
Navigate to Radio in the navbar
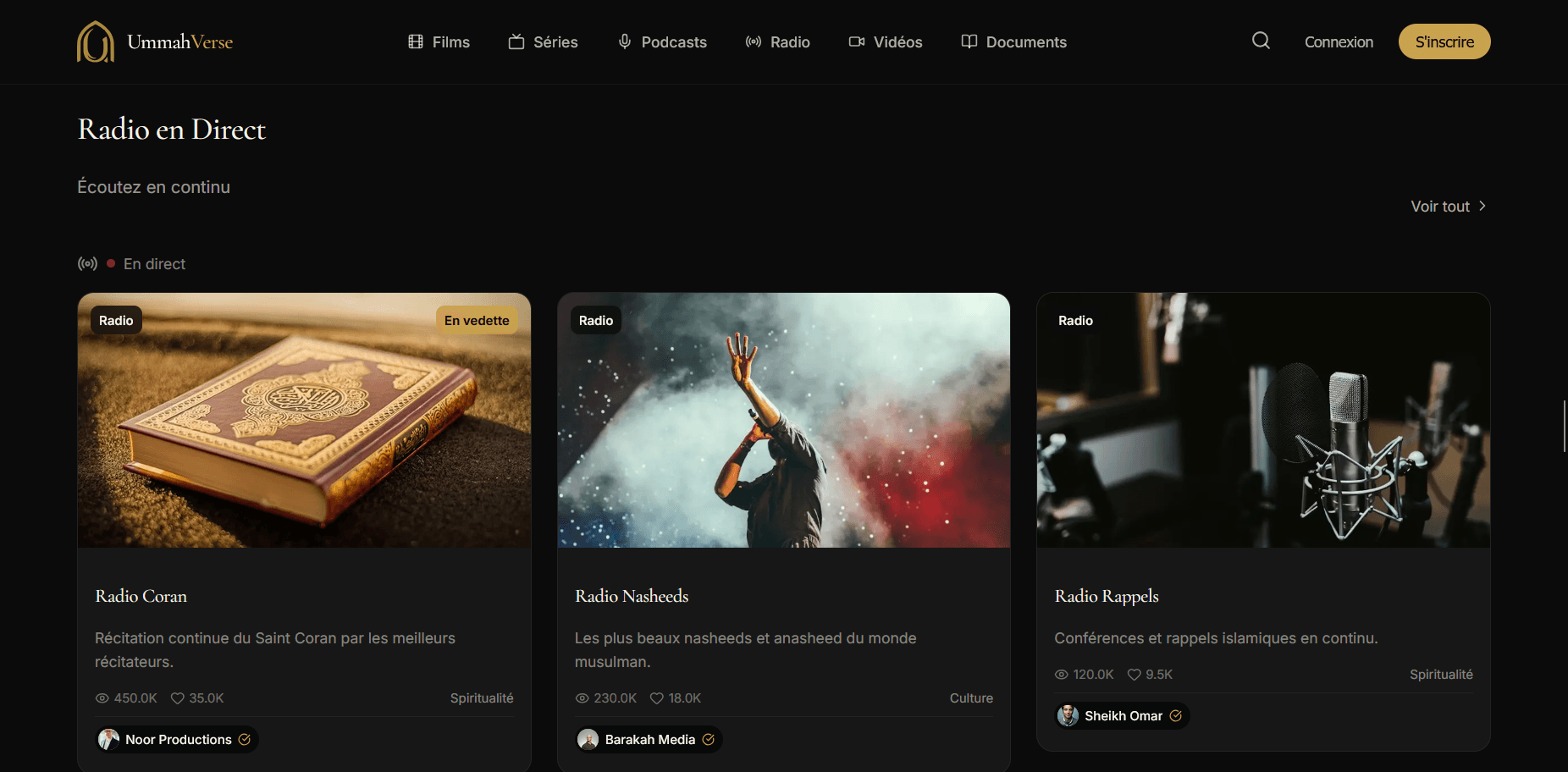coord(777,42)
